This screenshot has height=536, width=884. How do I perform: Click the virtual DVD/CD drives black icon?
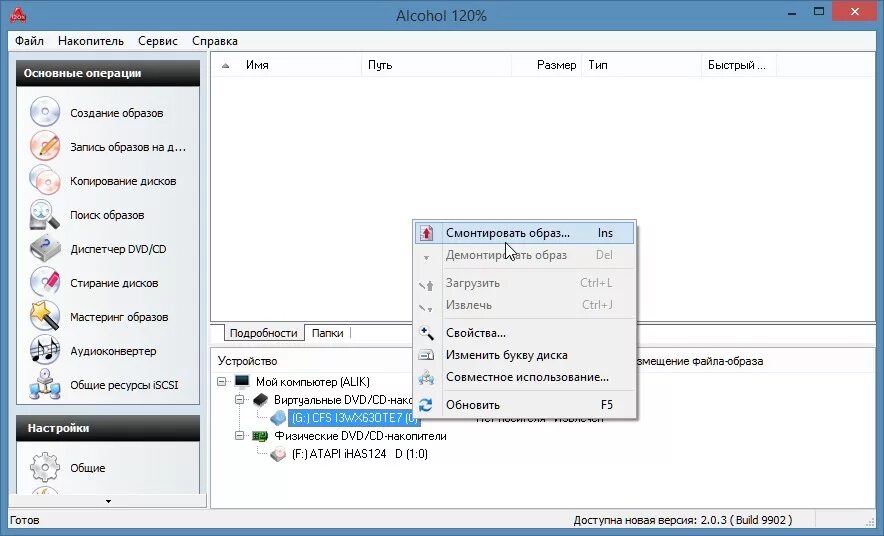pyautogui.click(x=260, y=400)
